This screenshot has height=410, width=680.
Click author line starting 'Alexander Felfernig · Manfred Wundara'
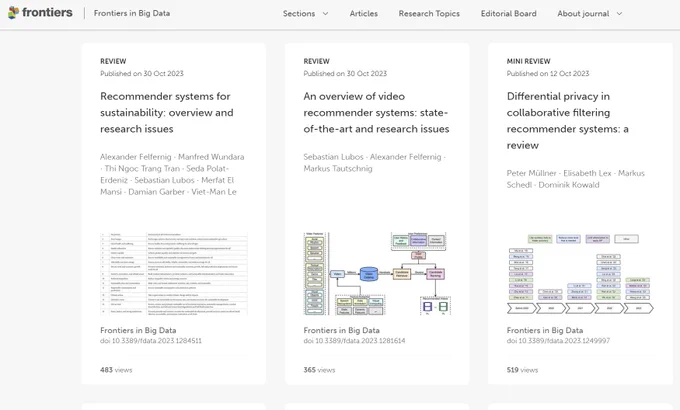(172, 157)
